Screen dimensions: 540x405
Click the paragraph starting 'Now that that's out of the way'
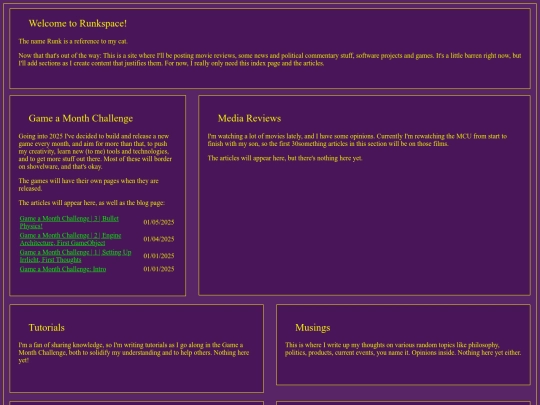pyautogui.click(x=270, y=59)
